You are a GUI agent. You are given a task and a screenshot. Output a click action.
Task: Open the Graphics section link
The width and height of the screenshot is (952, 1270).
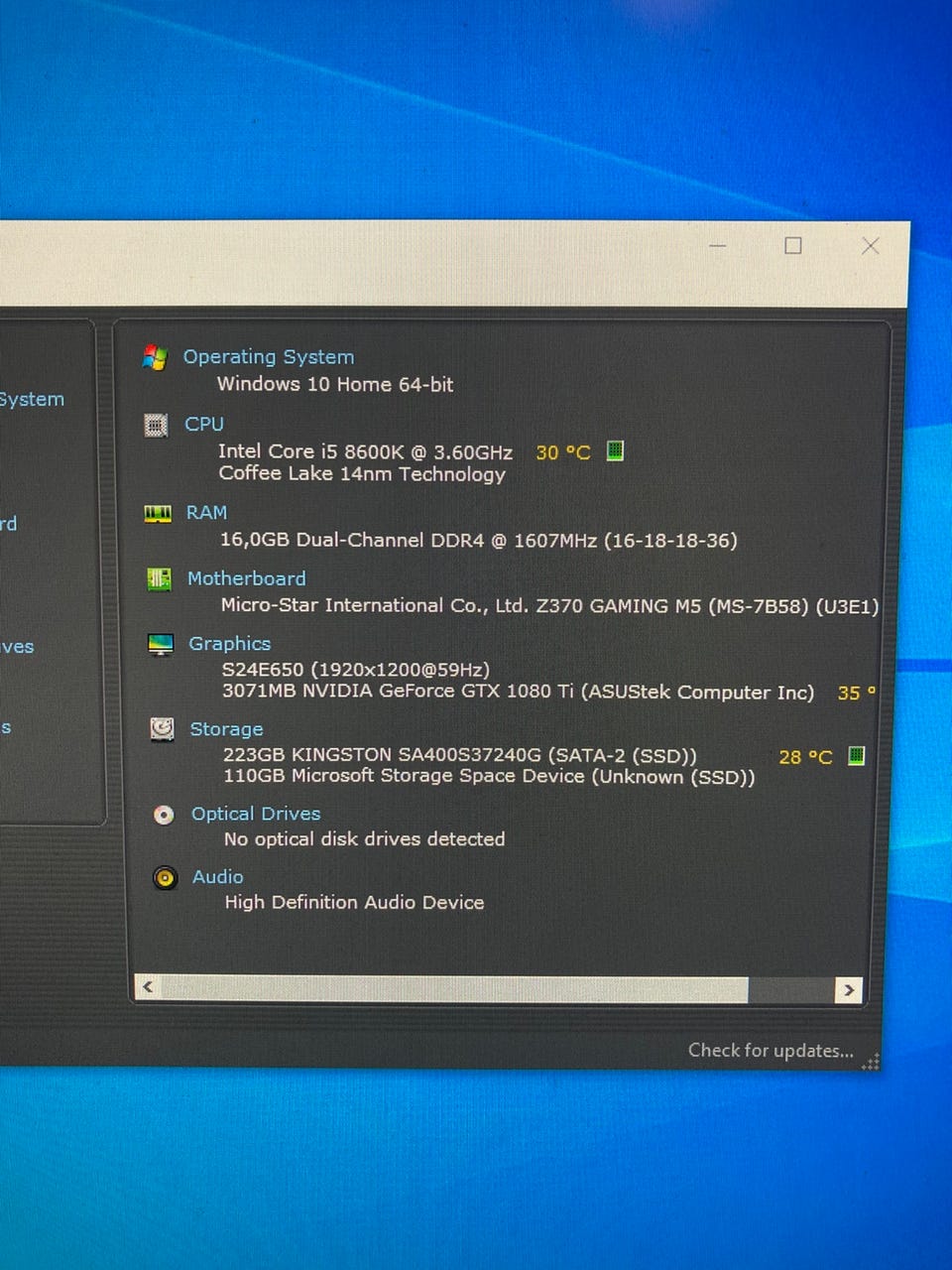click(x=230, y=644)
